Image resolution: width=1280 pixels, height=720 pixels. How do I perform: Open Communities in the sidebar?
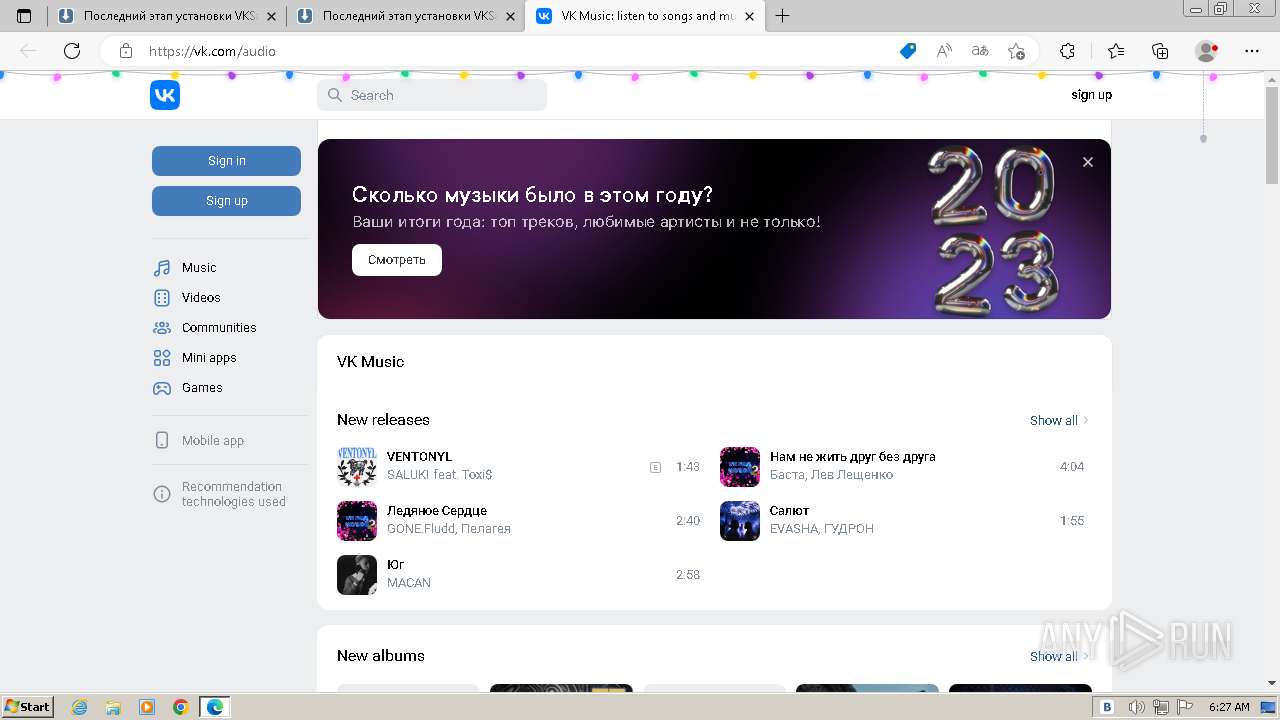[x=219, y=328]
